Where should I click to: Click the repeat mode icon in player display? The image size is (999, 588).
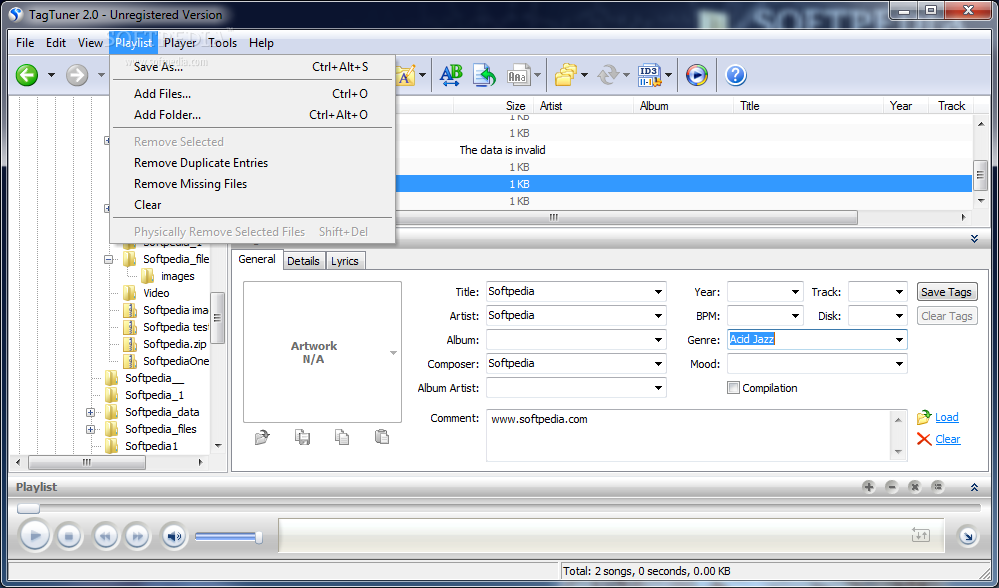(921, 536)
